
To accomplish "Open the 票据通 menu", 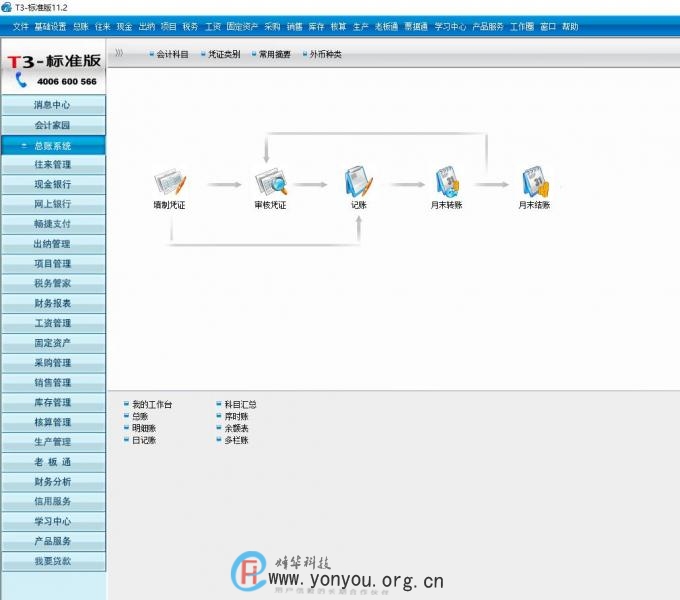I will (x=416, y=27).
